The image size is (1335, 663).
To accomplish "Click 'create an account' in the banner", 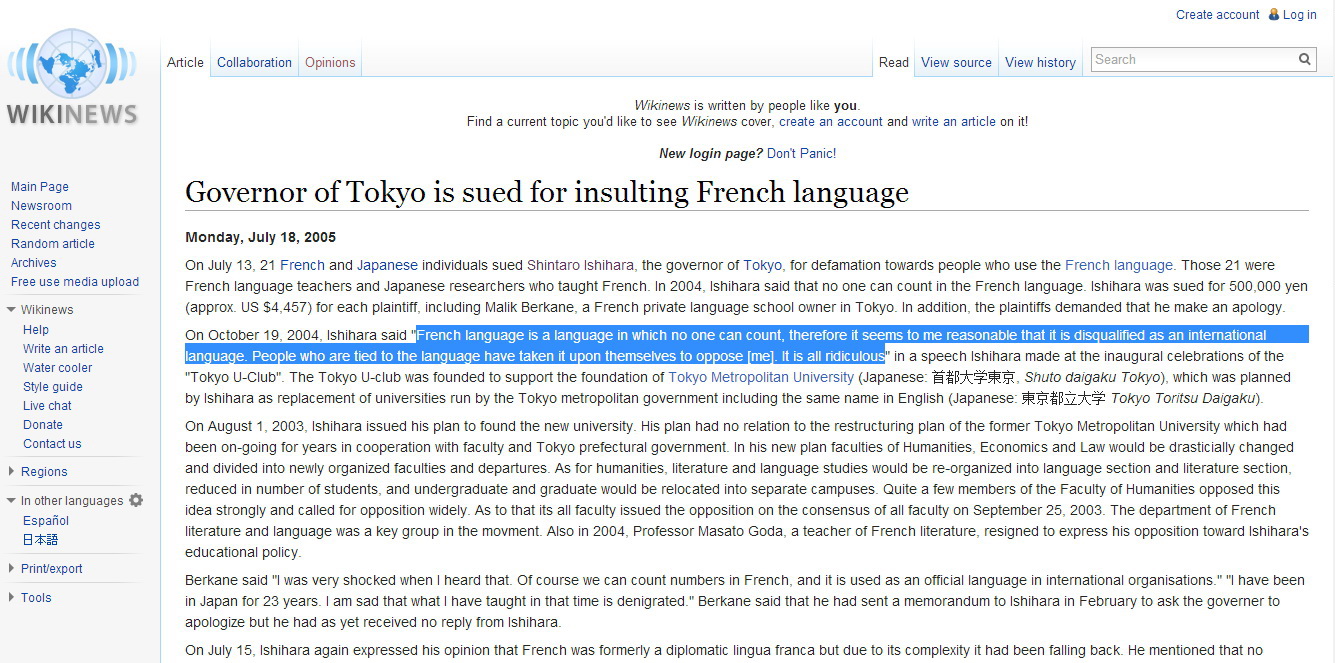I will pyautogui.click(x=831, y=122).
